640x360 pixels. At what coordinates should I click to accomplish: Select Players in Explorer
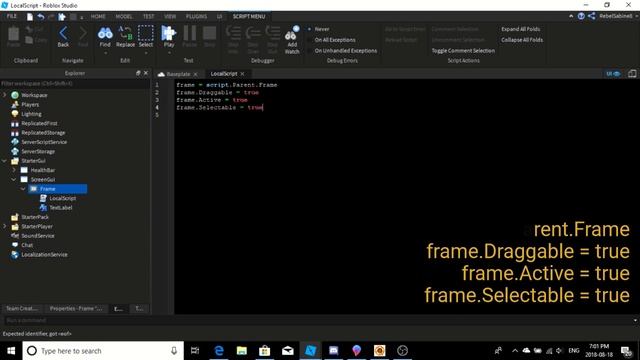pos(30,104)
